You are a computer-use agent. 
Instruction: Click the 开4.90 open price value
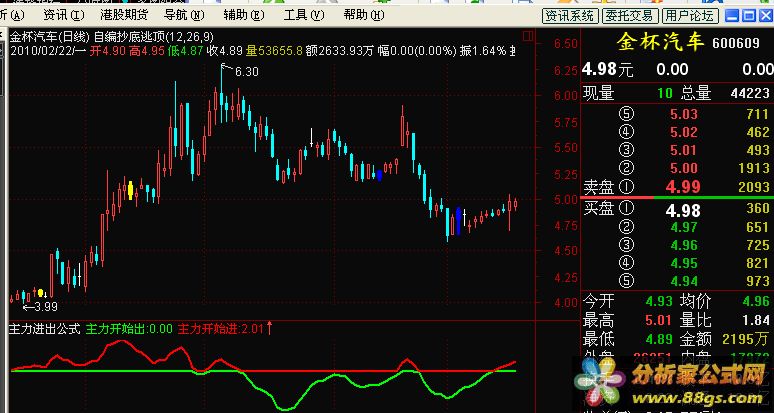(108, 50)
